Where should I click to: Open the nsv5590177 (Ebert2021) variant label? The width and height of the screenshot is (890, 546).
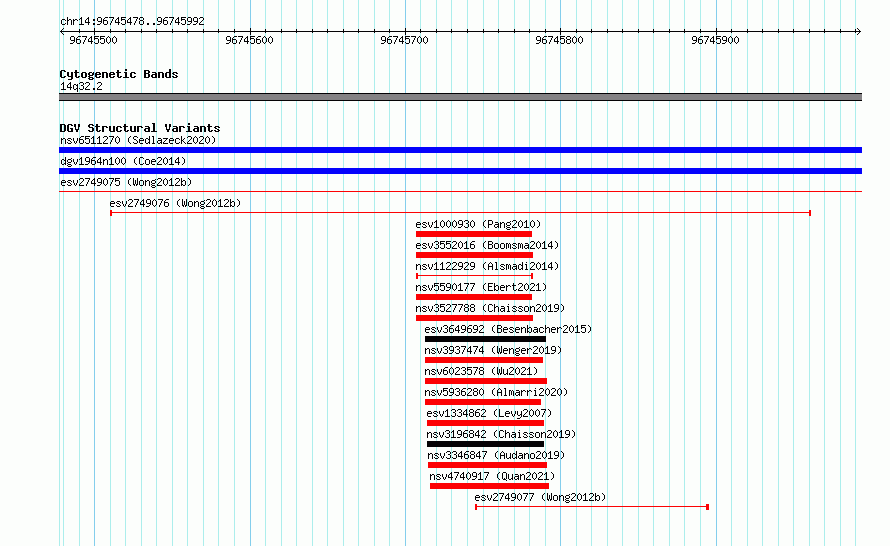[x=481, y=287]
